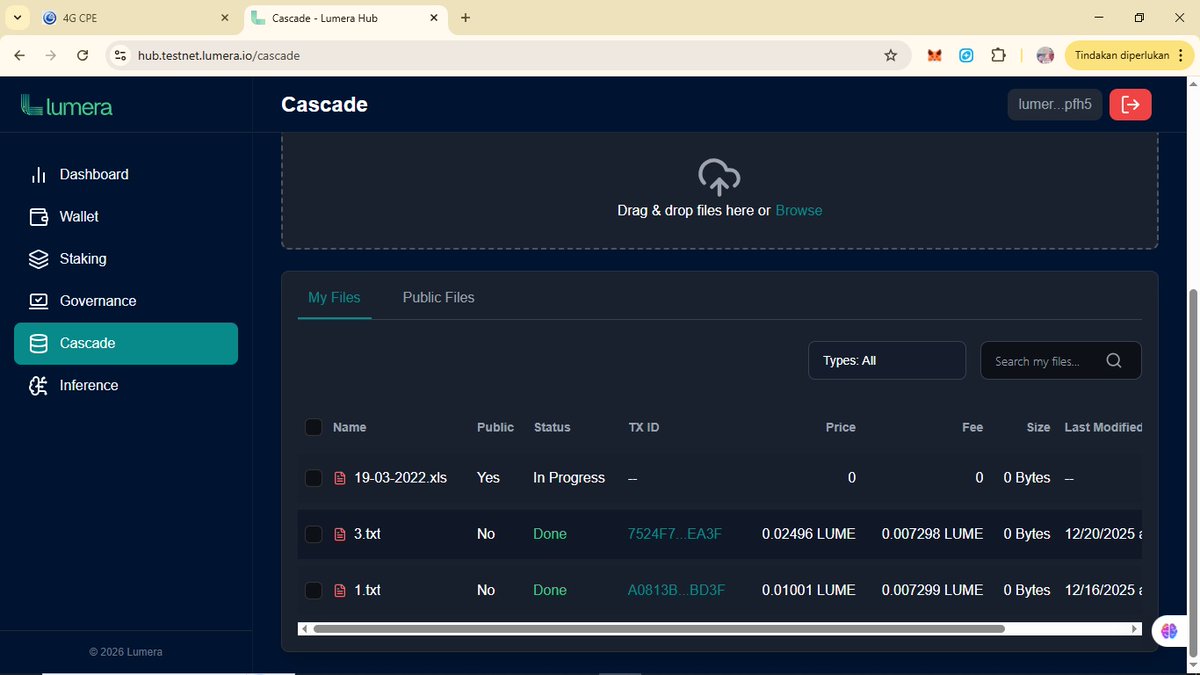
Task: Bookmark this page with the star icon
Action: pos(891,56)
